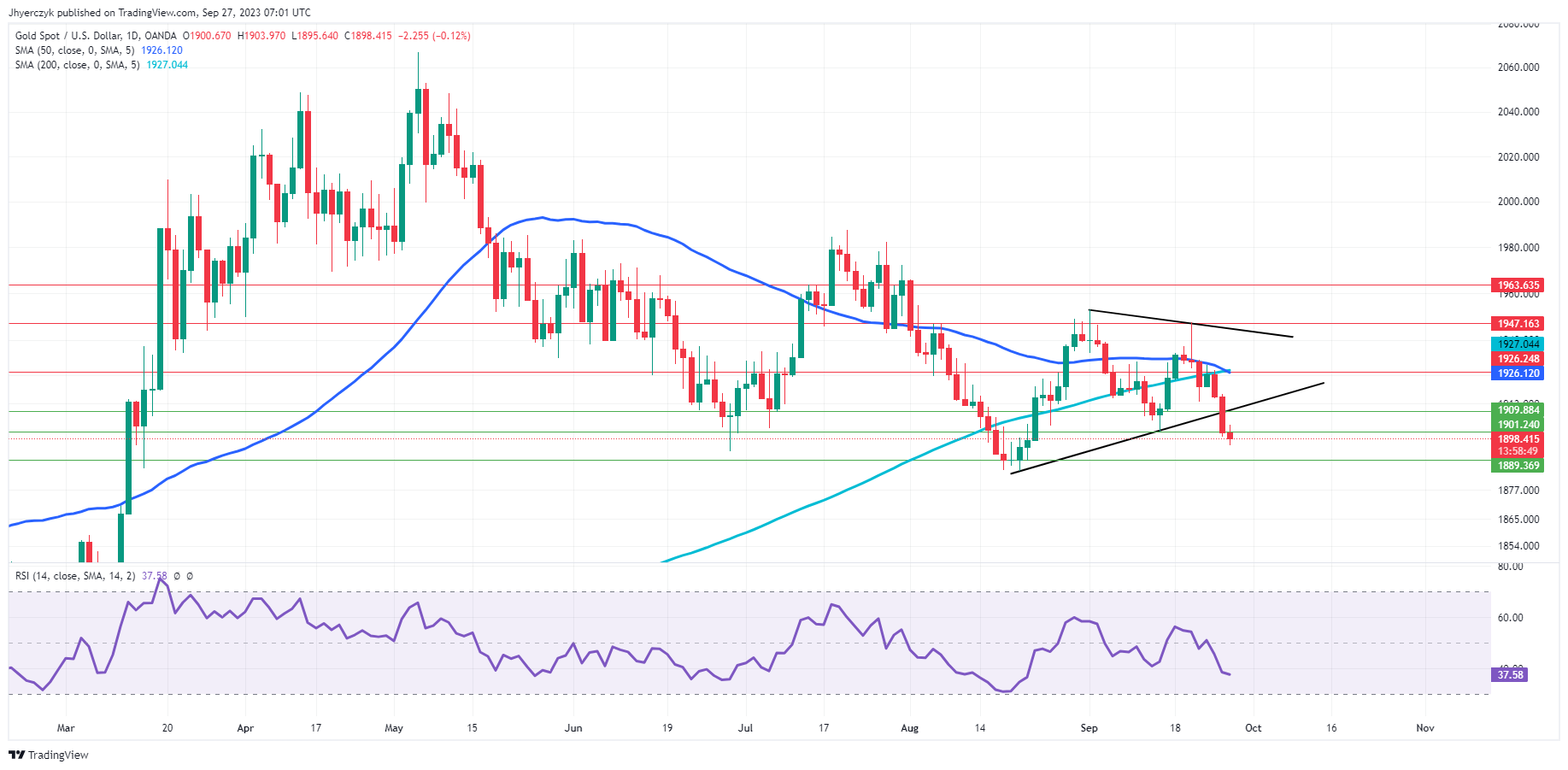The image size is (1568, 770).
Task: Click the Nov label on the date axis
Action: coord(1425,728)
